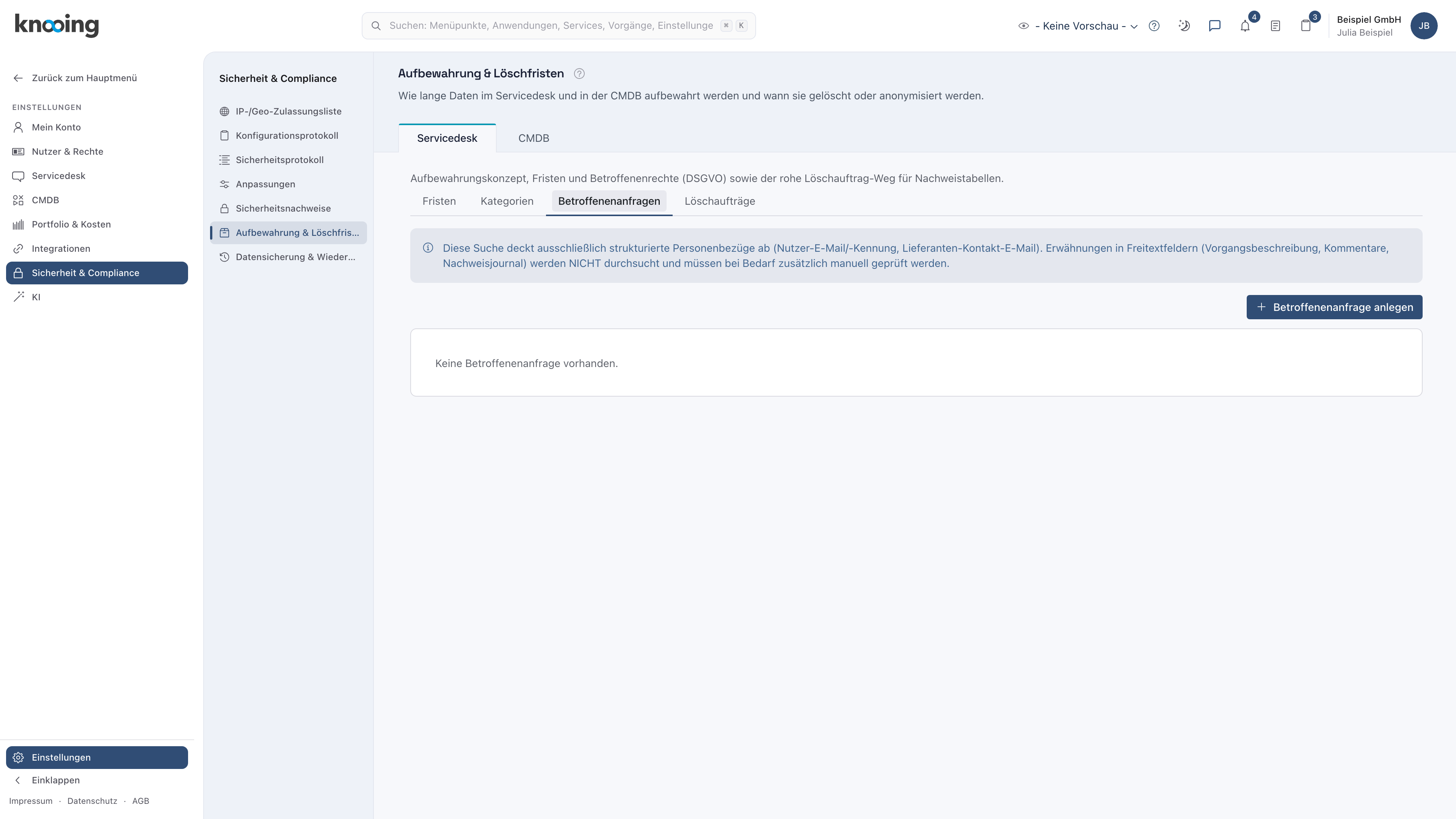The height and width of the screenshot is (819, 1456).
Task: Open clipboard icon with badge 3
Action: coord(1305,26)
